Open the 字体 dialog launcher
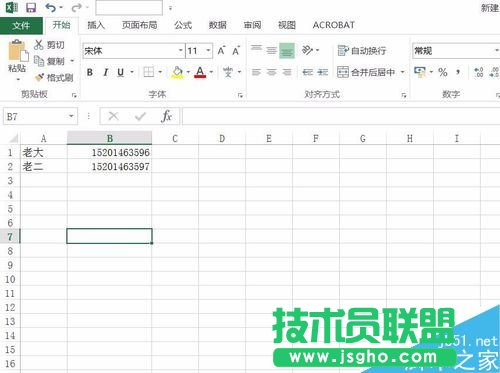500x373 pixels. click(240, 96)
